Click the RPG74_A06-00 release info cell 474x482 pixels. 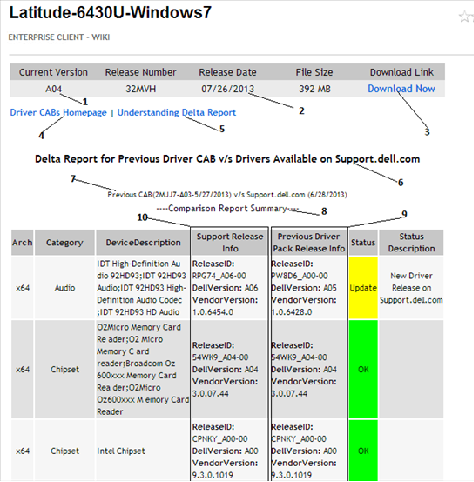click(230, 288)
